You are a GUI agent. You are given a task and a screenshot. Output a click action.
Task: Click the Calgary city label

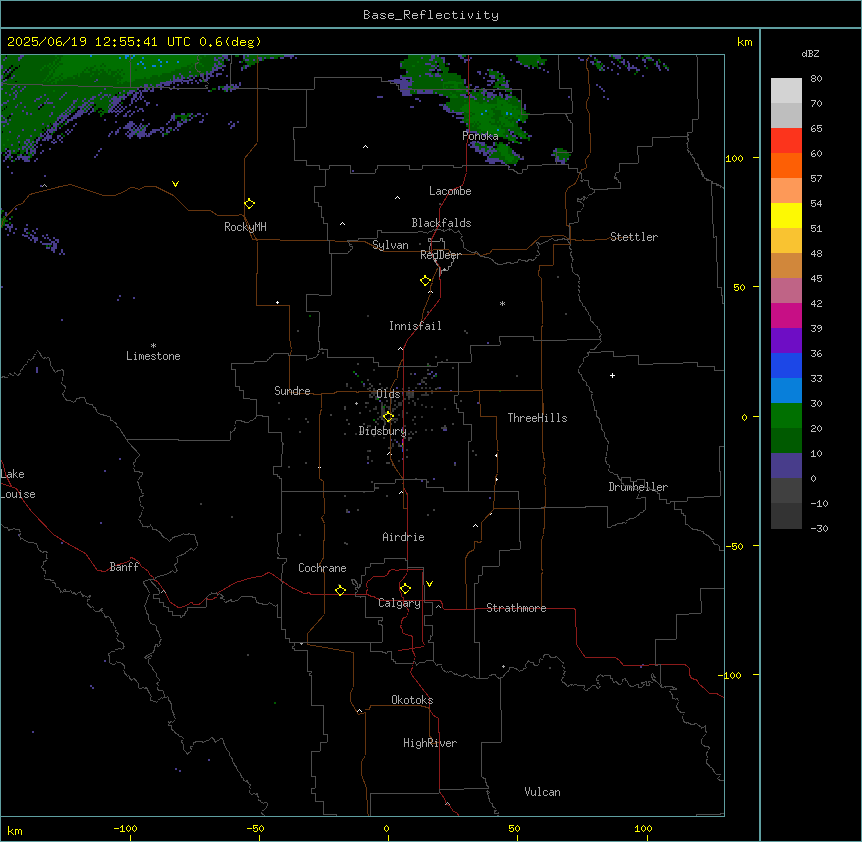point(399,603)
